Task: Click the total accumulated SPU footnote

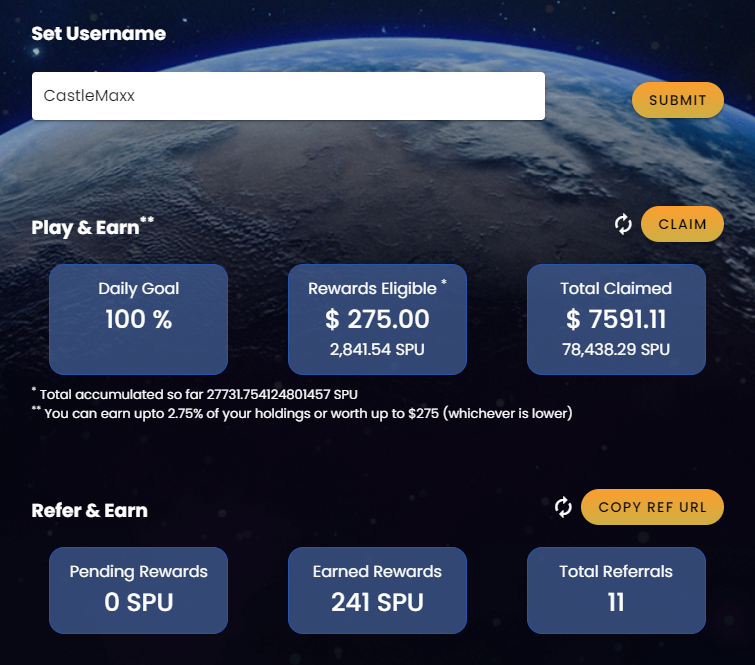Action: tap(195, 394)
